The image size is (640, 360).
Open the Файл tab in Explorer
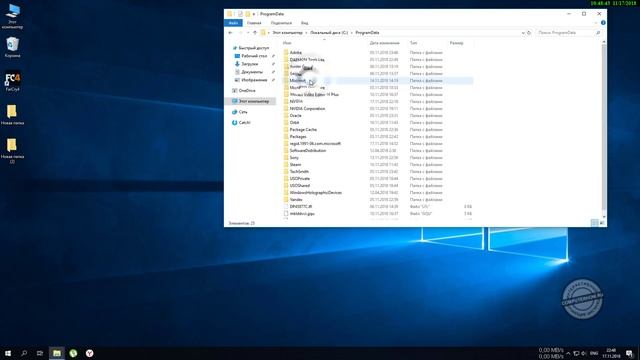pos(233,23)
